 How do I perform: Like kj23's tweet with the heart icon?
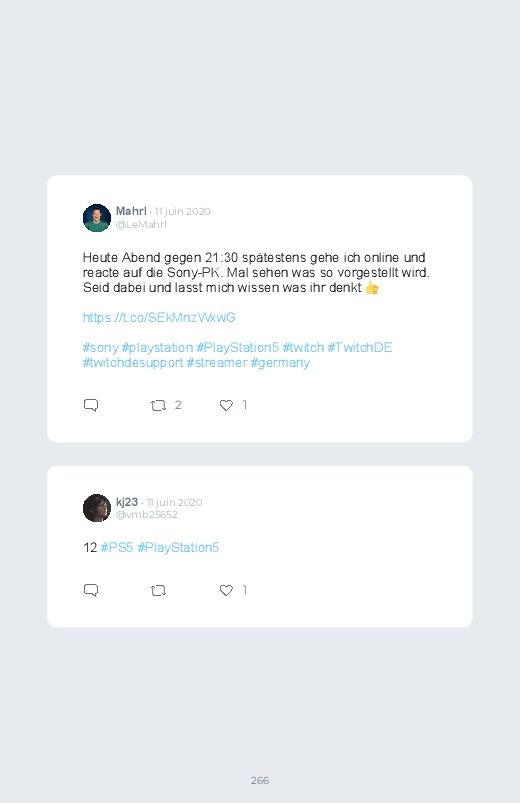pyautogui.click(x=226, y=590)
